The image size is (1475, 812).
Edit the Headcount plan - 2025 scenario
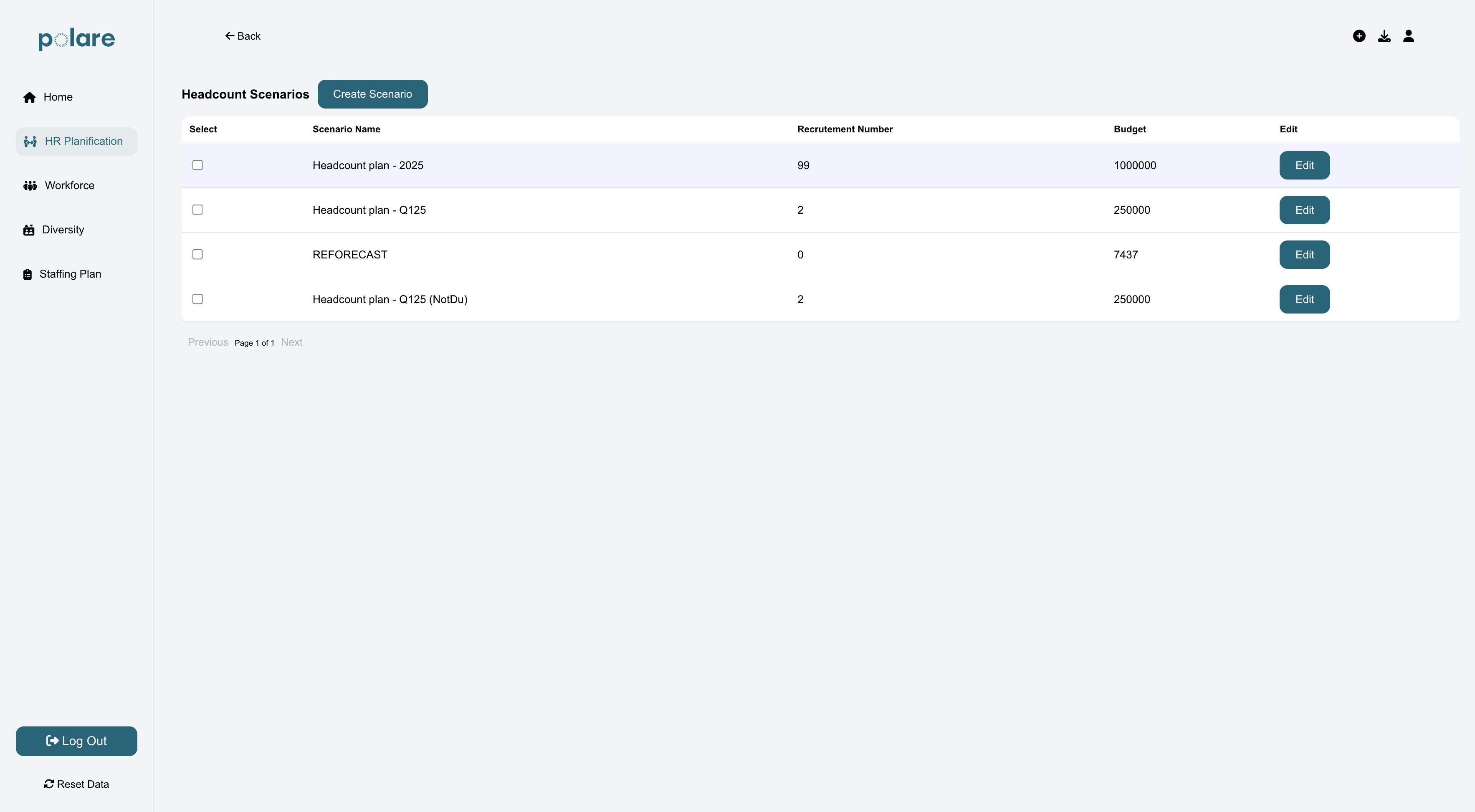click(x=1304, y=165)
